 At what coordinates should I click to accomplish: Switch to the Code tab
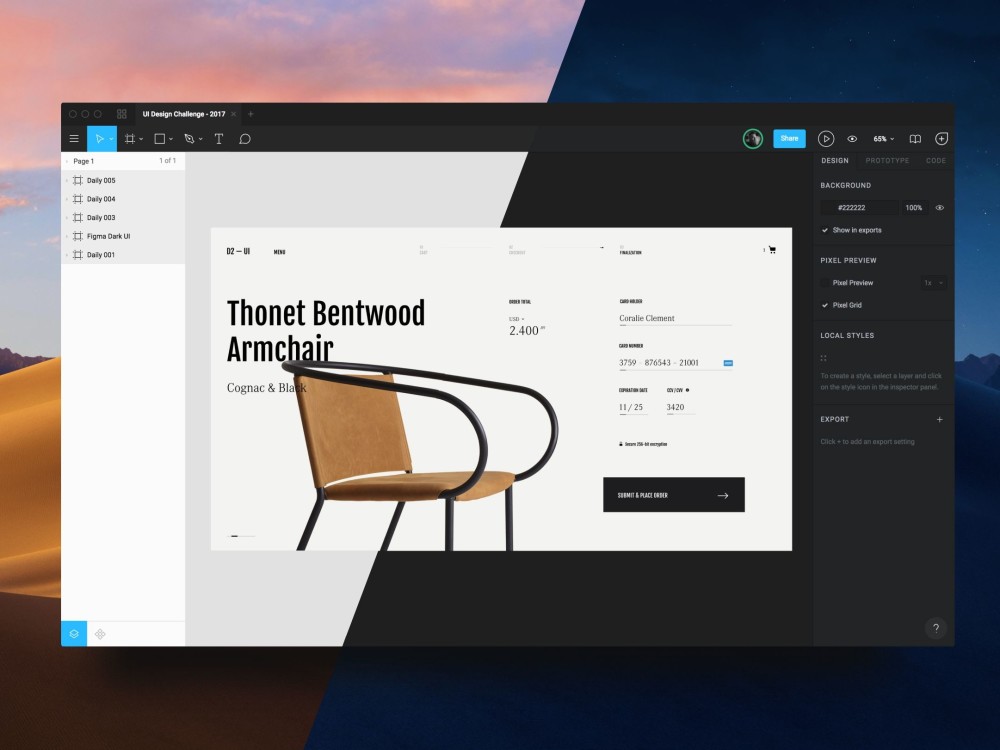936,160
